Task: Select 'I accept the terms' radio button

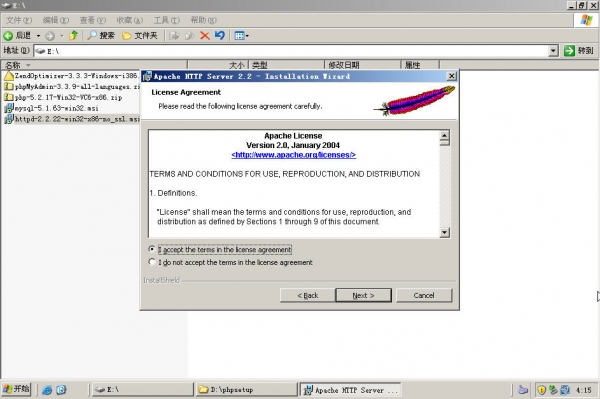Action: pyautogui.click(x=152, y=249)
